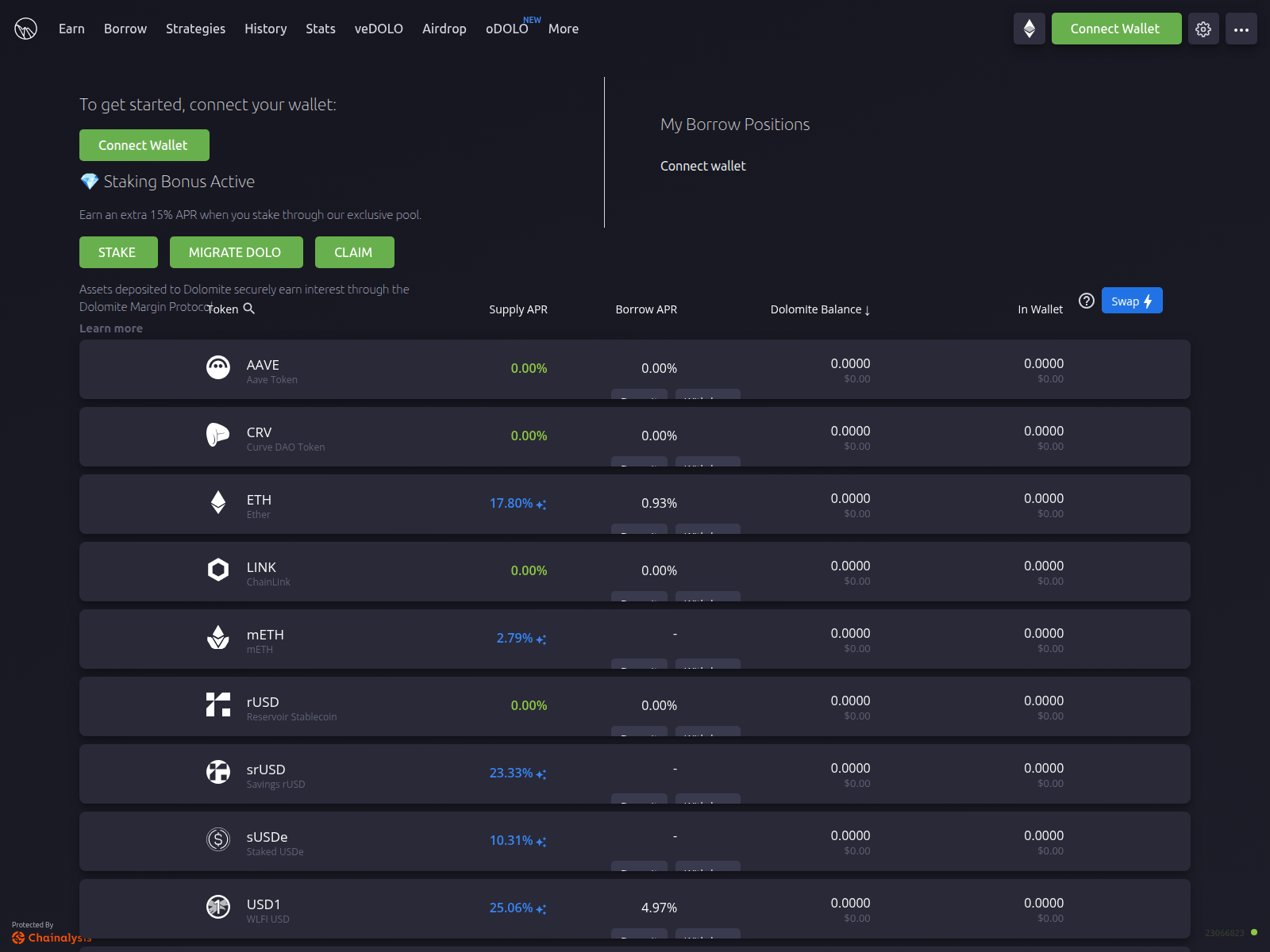This screenshot has height=952, width=1270.
Task: Click the USD1 token icon
Action: (218, 907)
